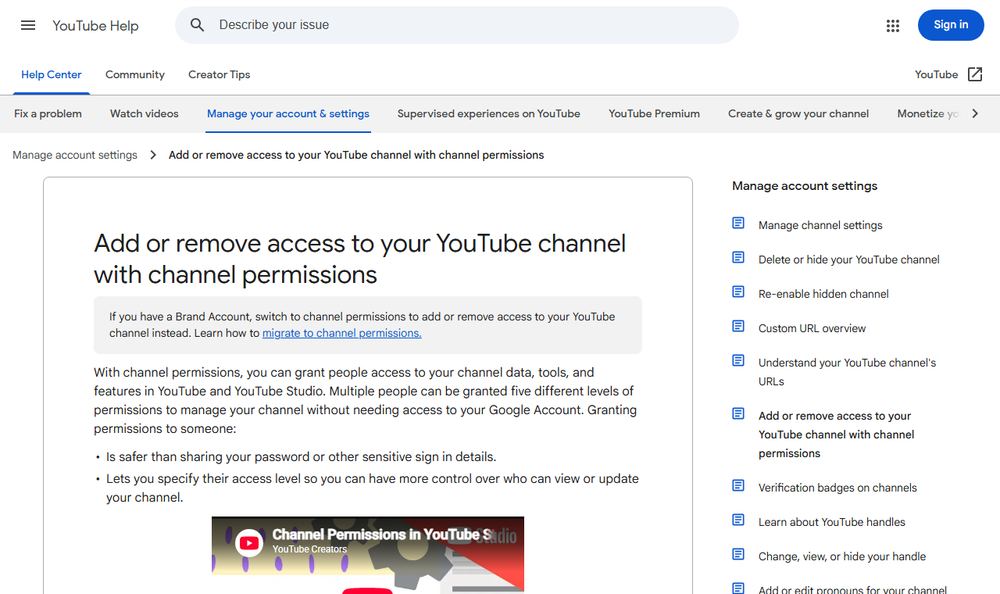Open Re-enable hidden channel article
Image resolution: width=1000 pixels, height=594 pixels.
(823, 294)
